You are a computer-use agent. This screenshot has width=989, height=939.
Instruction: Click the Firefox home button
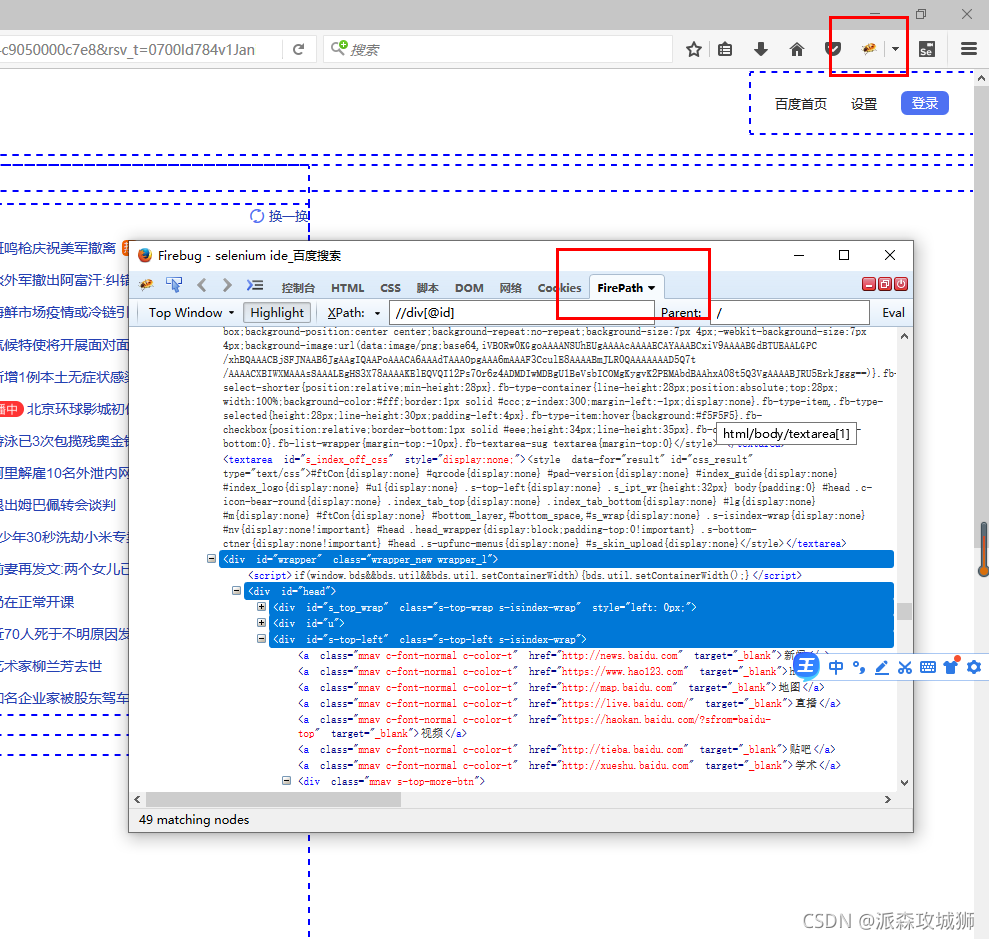coord(797,49)
